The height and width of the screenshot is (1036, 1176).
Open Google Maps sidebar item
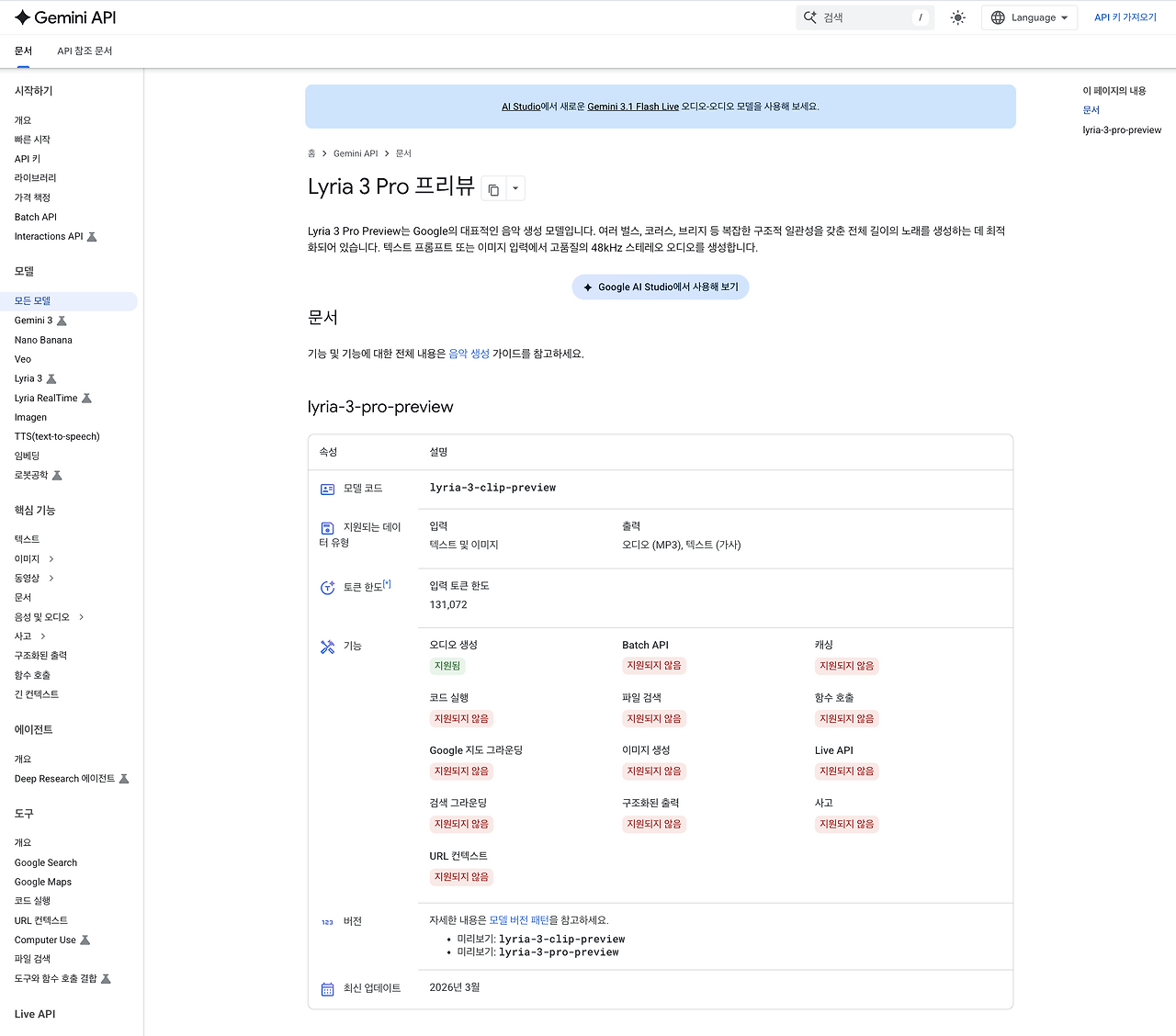(43, 882)
